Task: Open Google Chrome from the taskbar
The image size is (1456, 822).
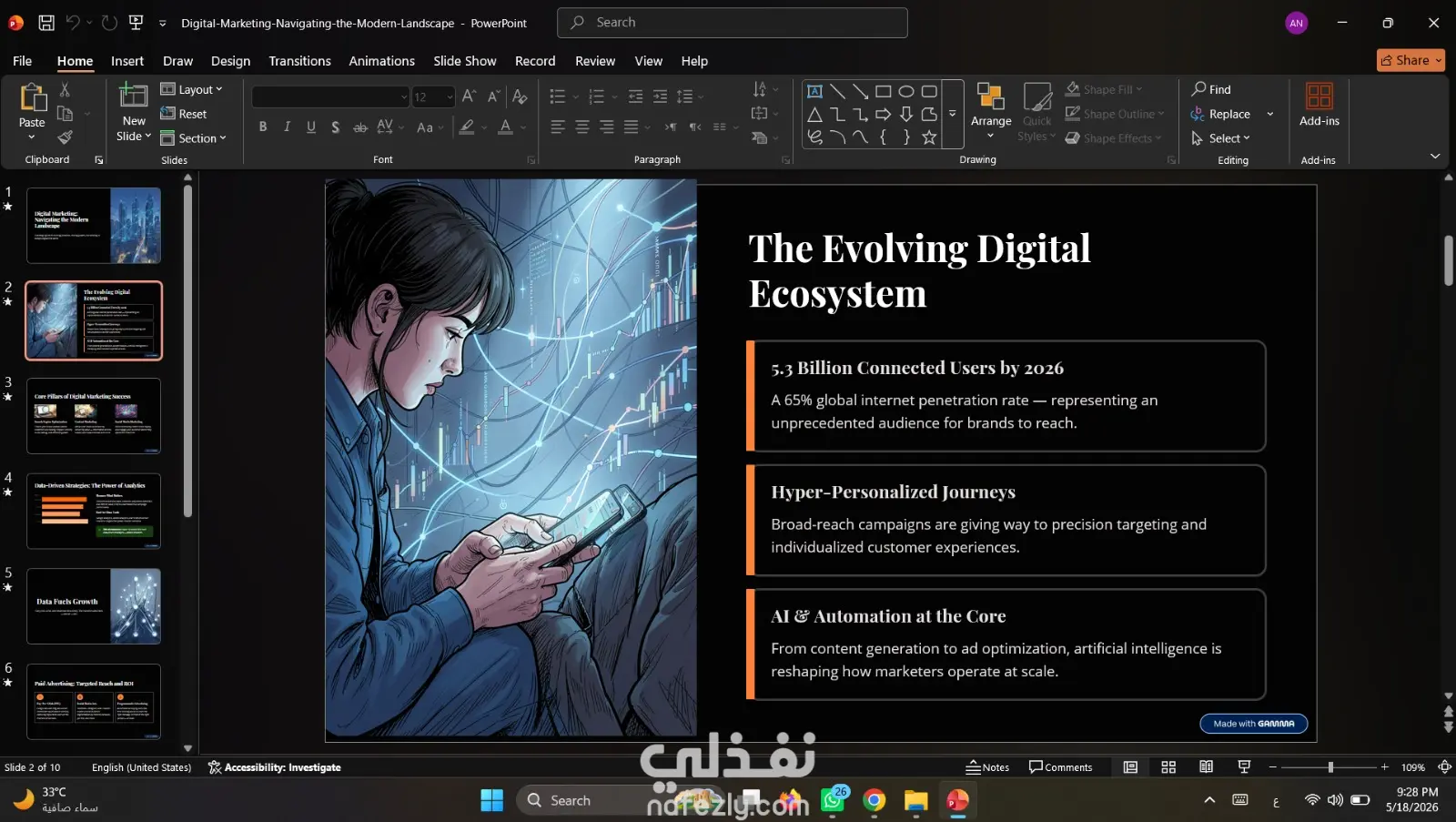Action: pyautogui.click(x=875, y=800)
